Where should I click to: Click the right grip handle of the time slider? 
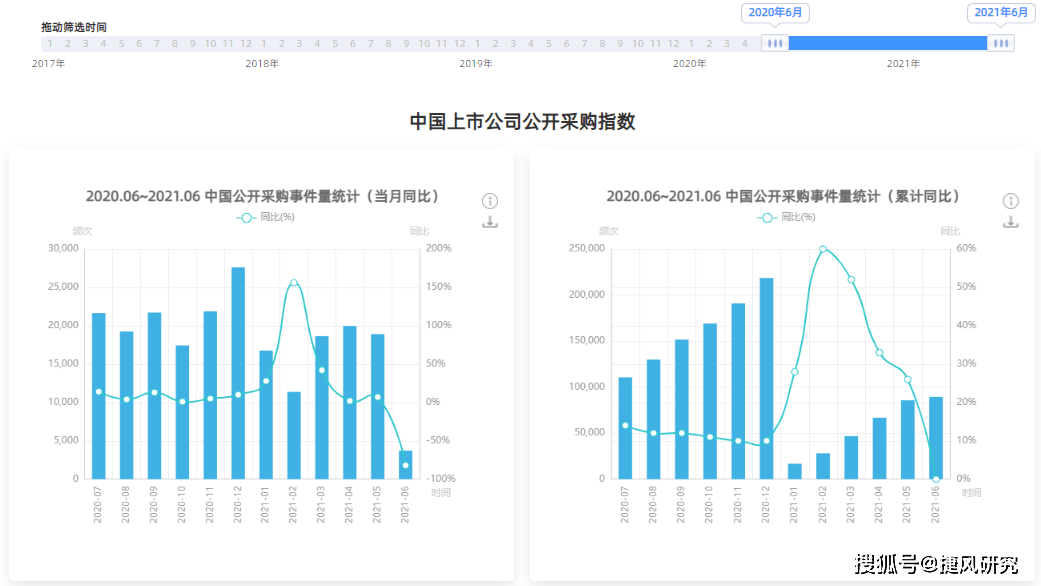click(x=1001, y=43)
